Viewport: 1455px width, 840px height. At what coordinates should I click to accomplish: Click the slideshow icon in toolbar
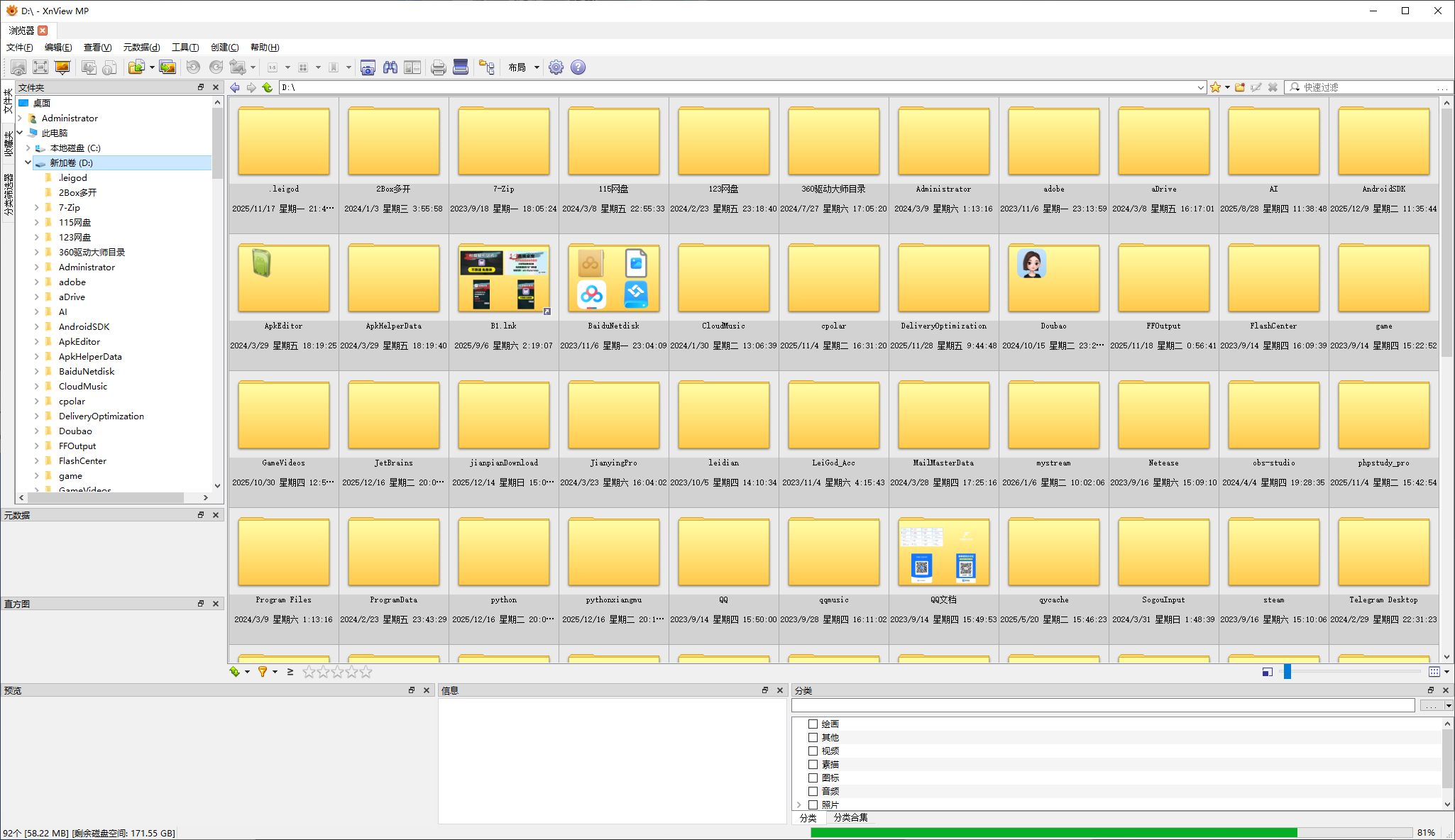click(62, 67)
